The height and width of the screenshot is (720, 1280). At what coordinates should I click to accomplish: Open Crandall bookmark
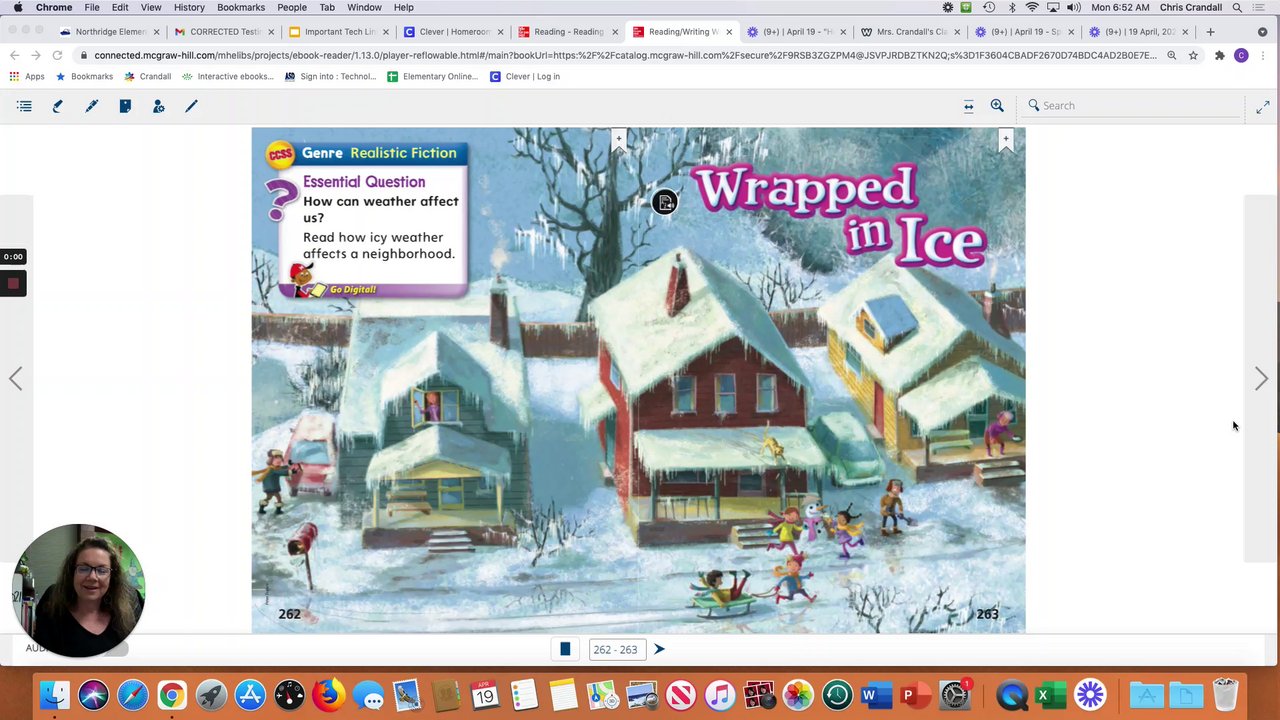pos(147,76)
